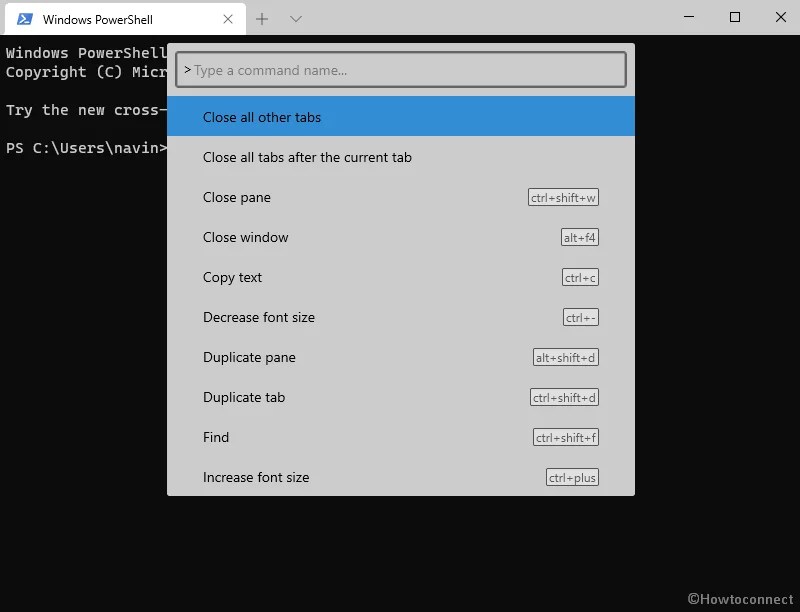Close the Windows PowerShell tab
Viewport: 800px width, 612px height.
[x=228, y=18]
